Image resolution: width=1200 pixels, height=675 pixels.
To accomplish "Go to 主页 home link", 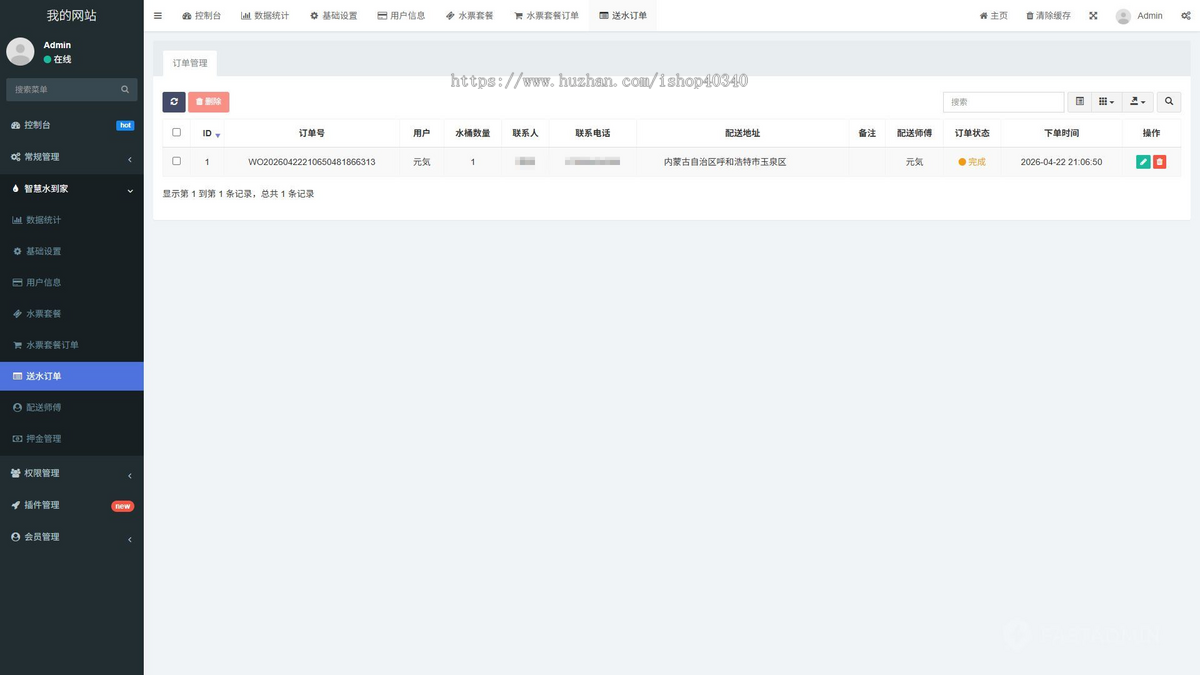I will click(x=993, y=16).
